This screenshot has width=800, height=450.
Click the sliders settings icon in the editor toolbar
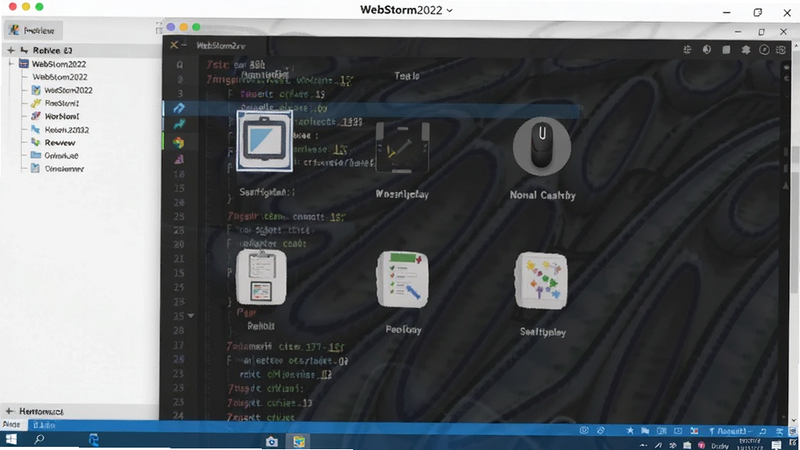pos(687,49)
